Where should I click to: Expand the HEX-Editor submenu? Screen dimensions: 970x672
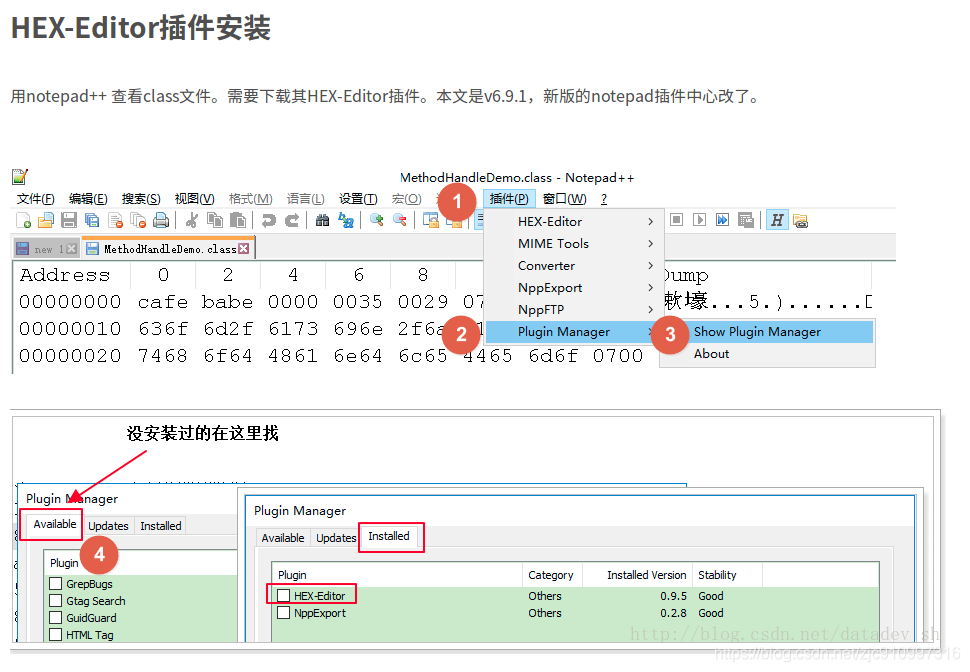[574, 222]
